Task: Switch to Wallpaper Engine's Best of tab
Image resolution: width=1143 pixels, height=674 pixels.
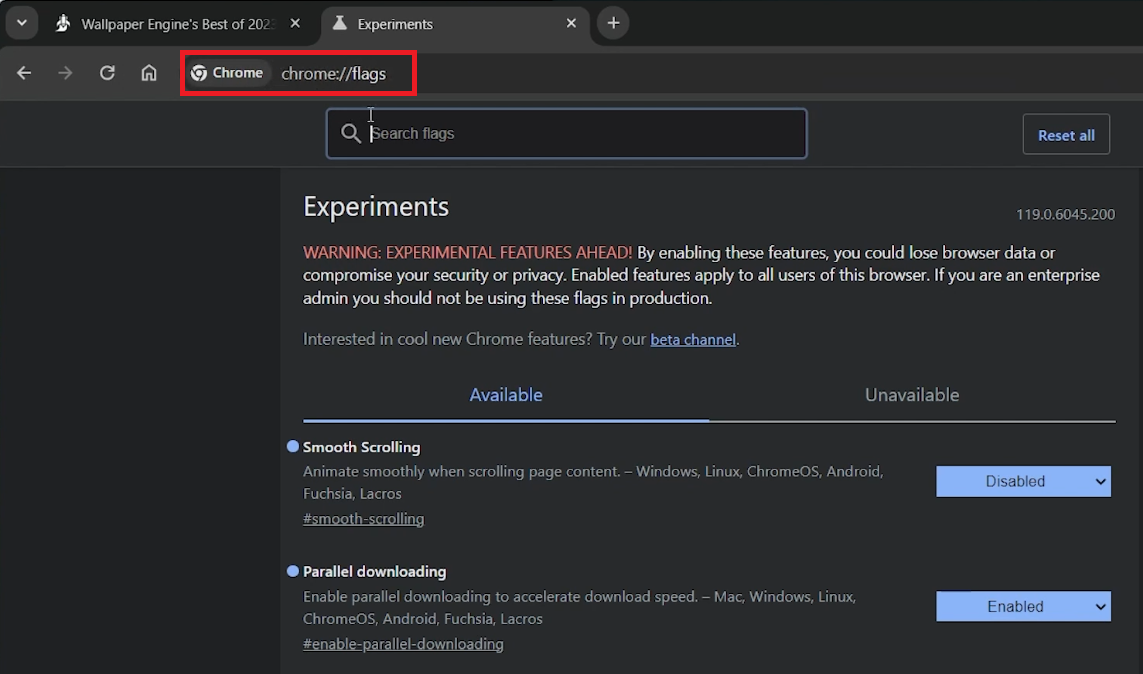Action: (178, 24)
